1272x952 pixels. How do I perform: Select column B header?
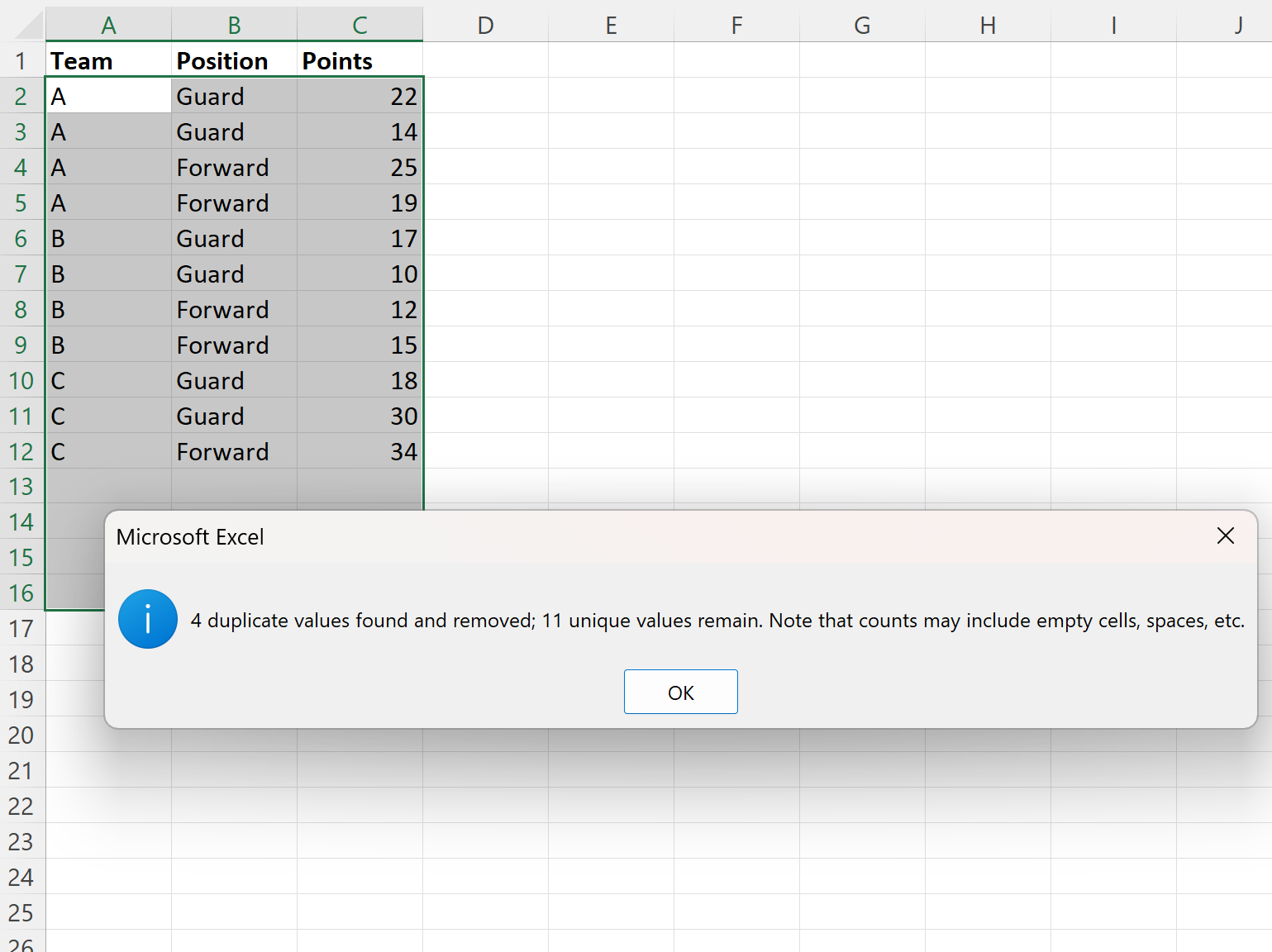click(x=234, y=26)
